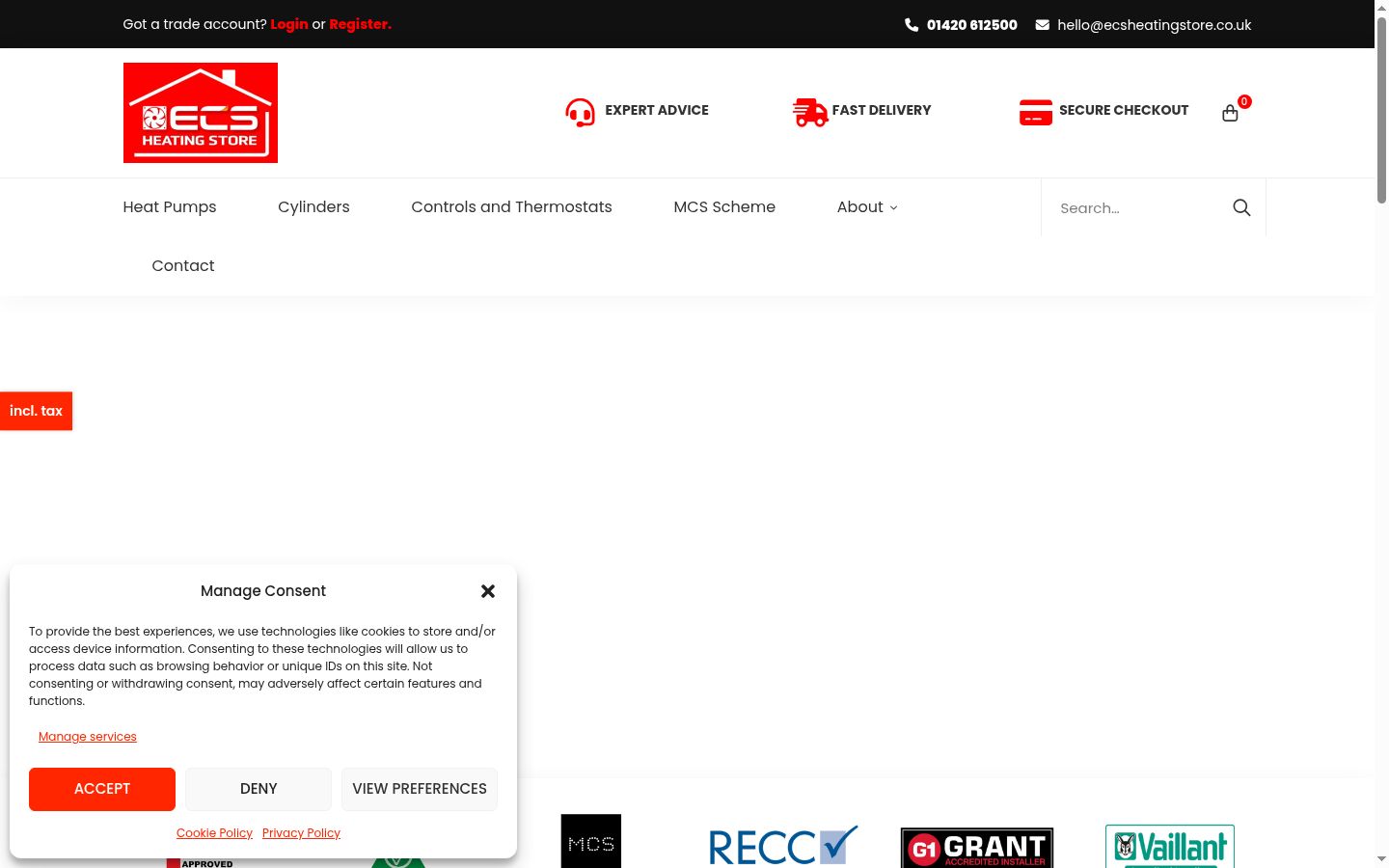This screenshot has height=868, width=1389.
Task: Open the Cylinders menu item
Action: (x=313, y=207)
